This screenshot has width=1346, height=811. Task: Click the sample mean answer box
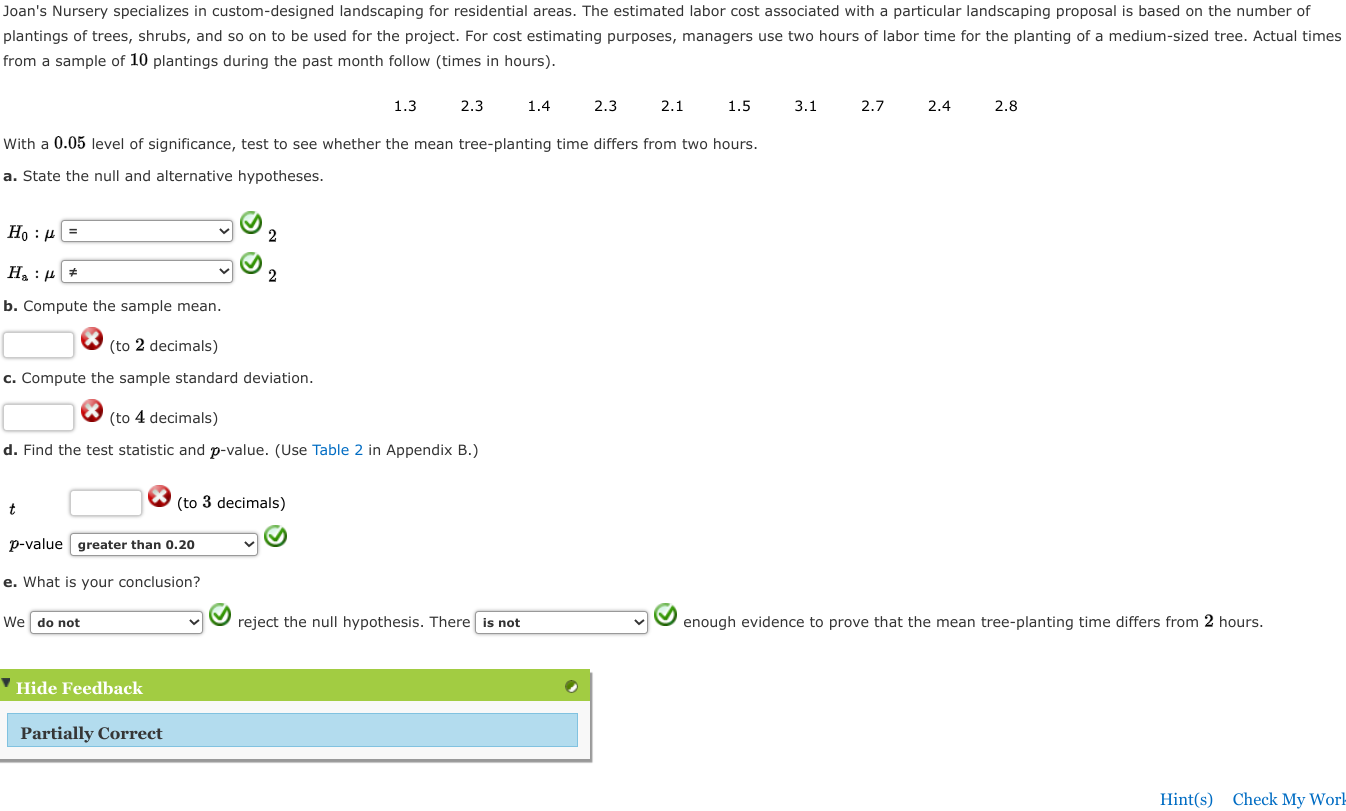pyautogui.click(x=38, y=344)
